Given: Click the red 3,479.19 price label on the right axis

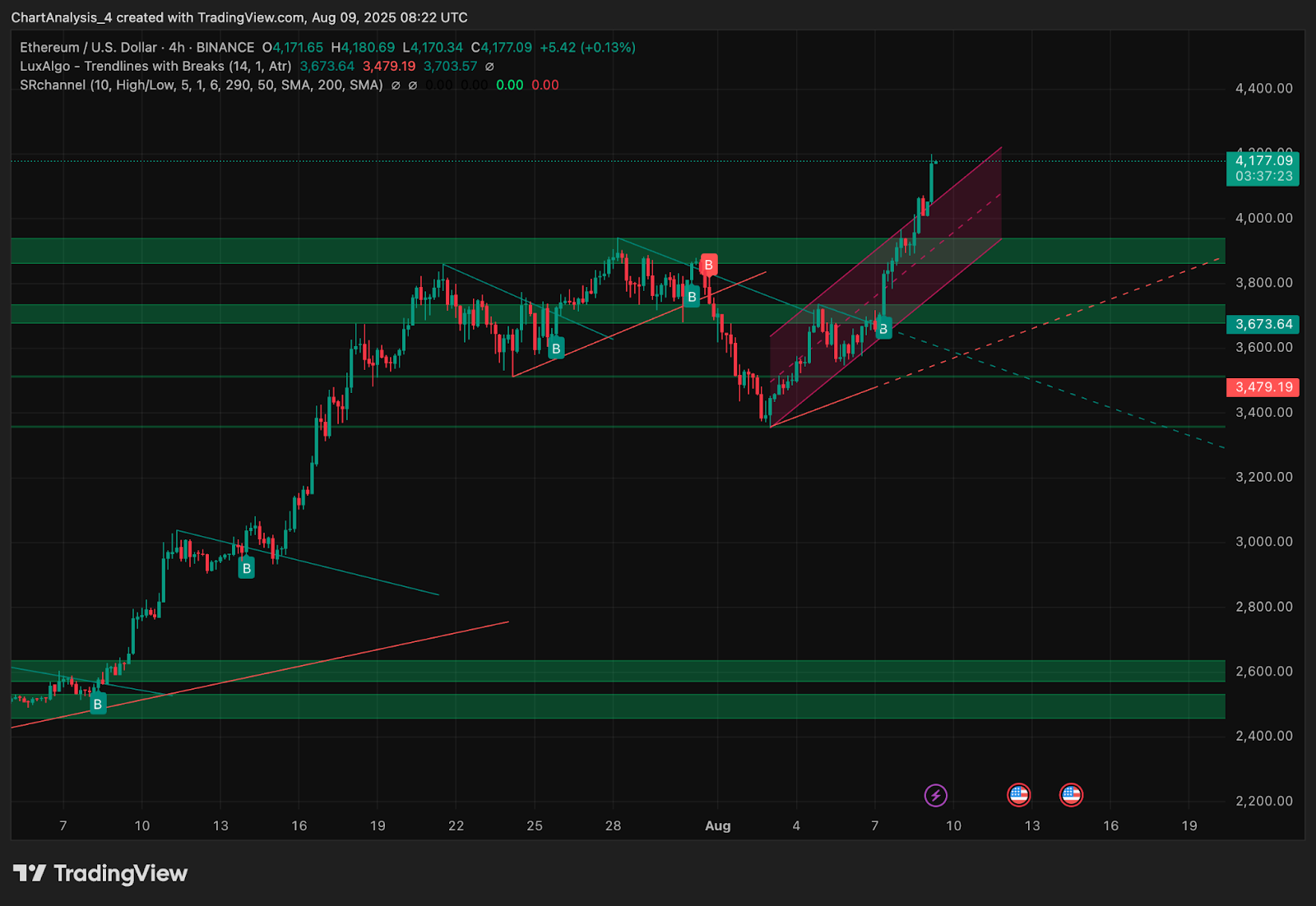Looking at the screenshot, I should [x=1263, y=387].
